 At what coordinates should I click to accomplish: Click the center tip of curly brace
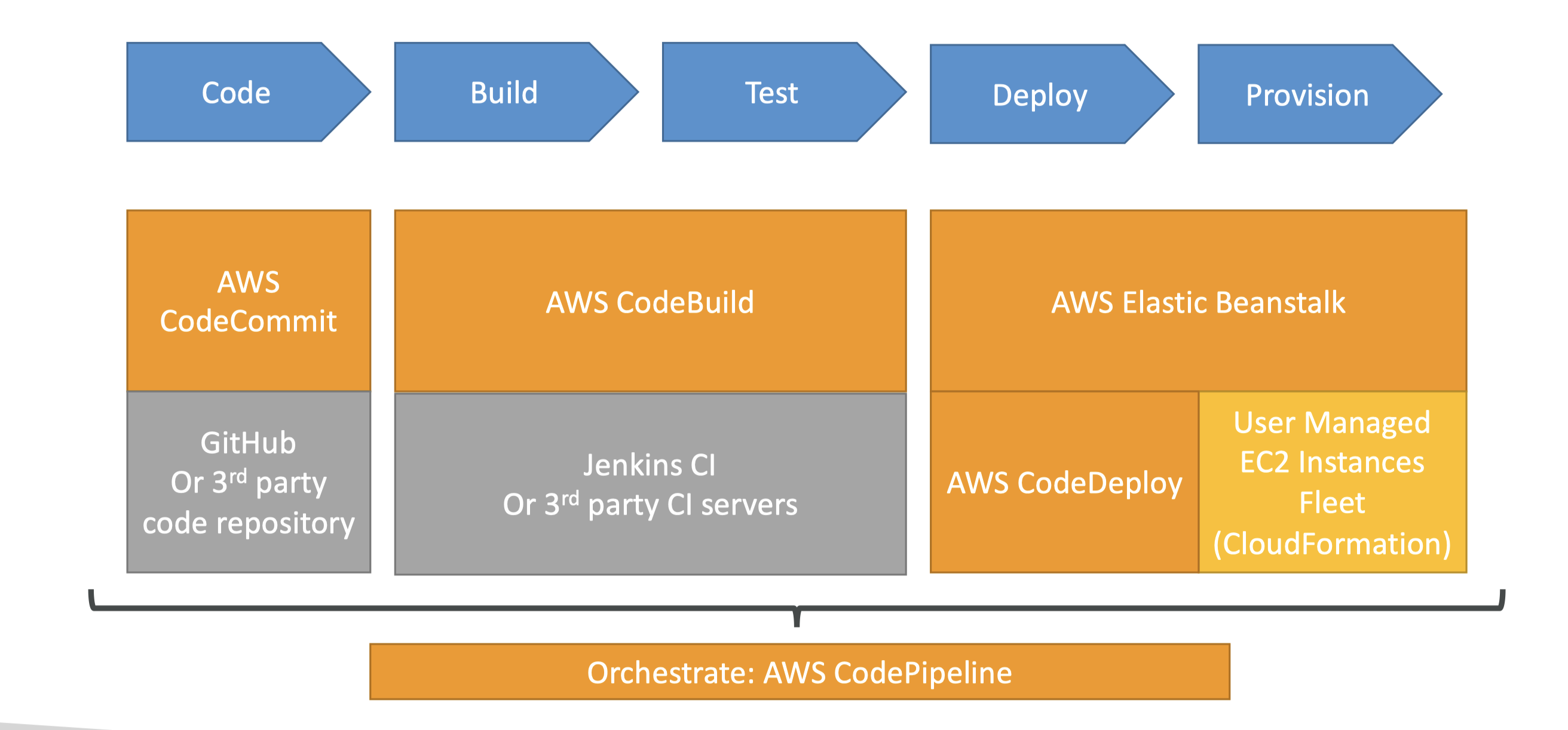(x=796, y=621)
